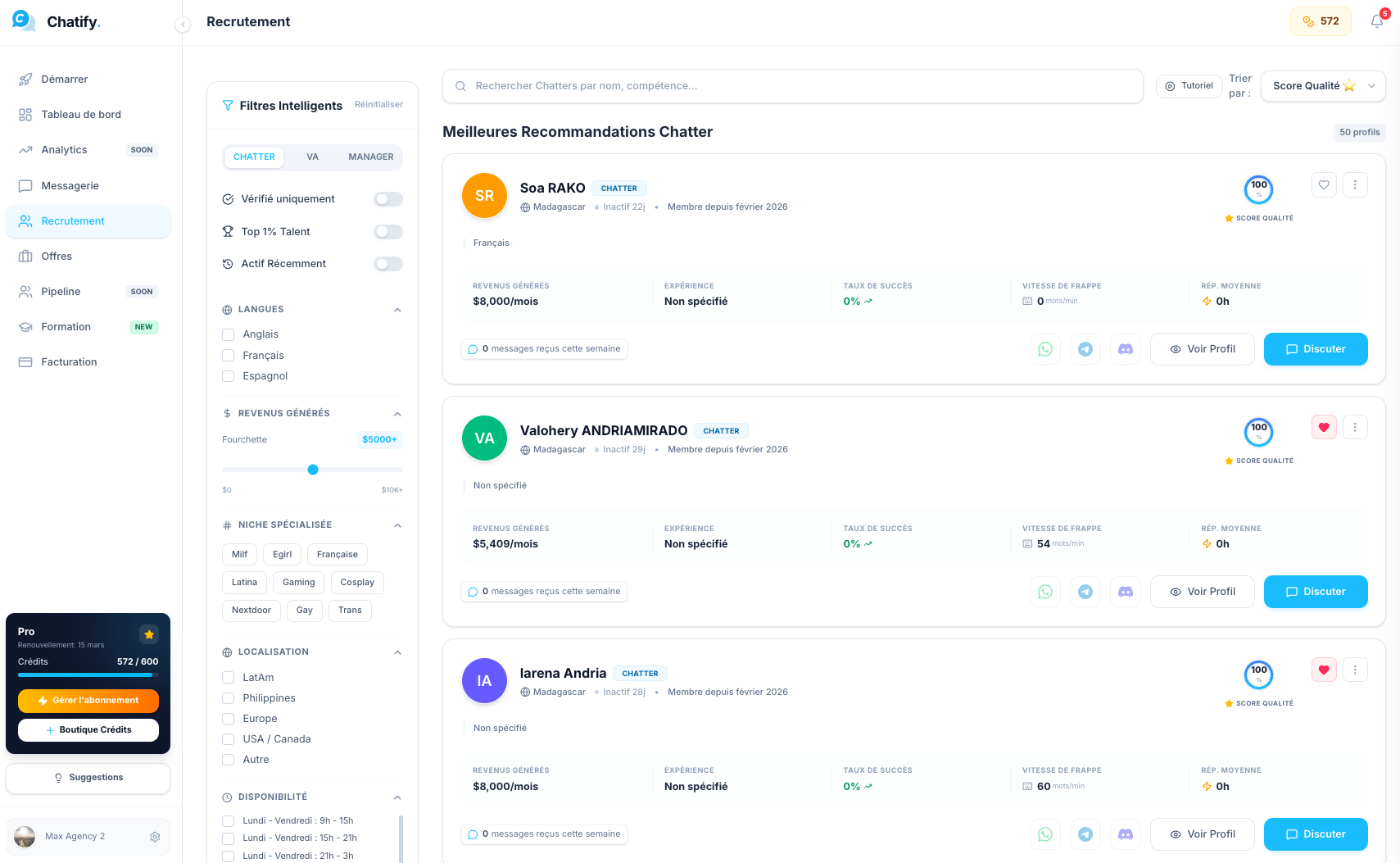Open Discord contact for Iarena Andria
This screenshot has height=863, width=1400.
tap(1126, 834)
